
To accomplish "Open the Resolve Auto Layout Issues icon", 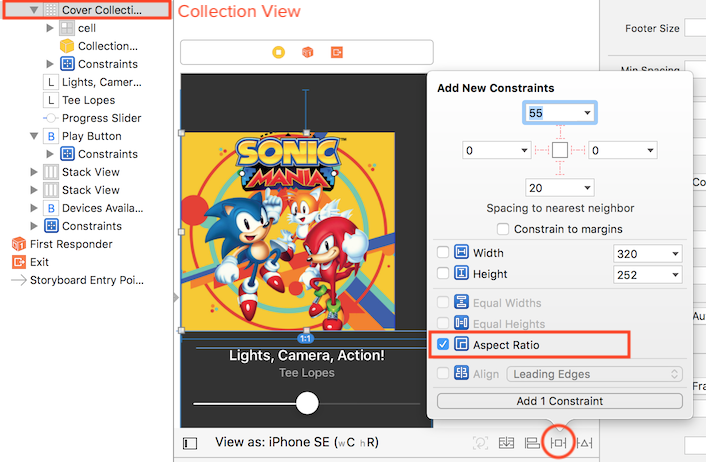I will (584, 443).
